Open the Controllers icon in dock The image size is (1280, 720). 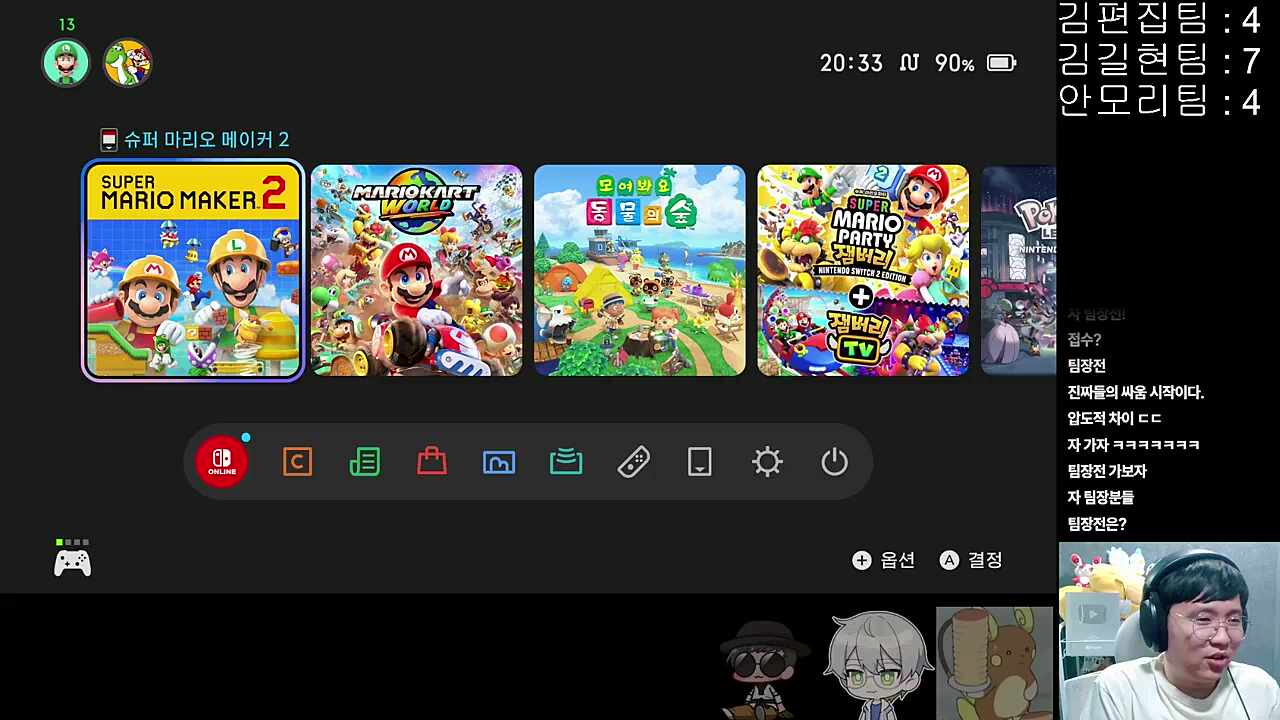(633, 462)
